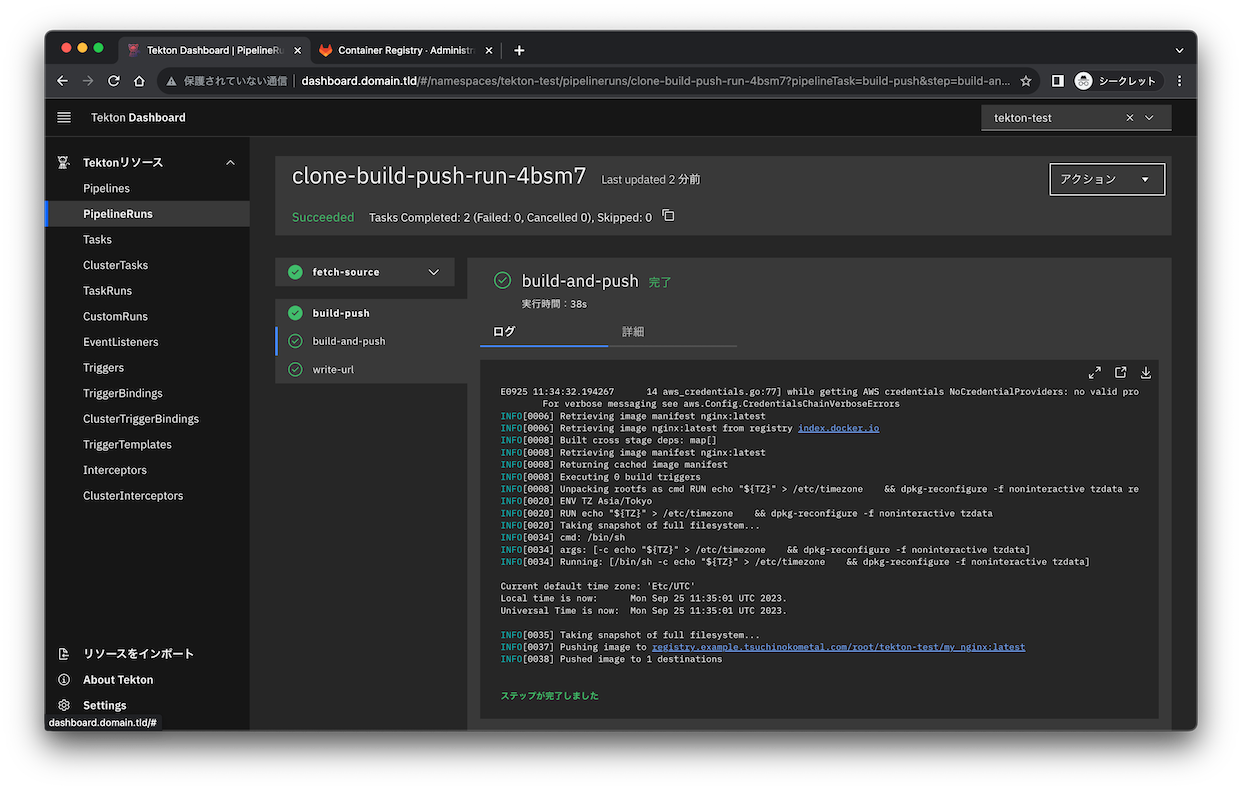Click the browser address bar URL
1242x790 pixels.
pos(655,81)
